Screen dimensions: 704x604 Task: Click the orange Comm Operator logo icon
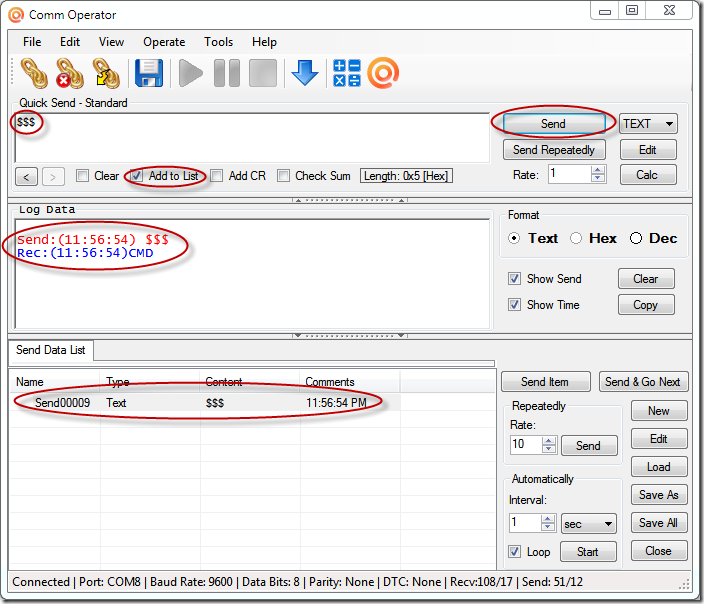383,73
